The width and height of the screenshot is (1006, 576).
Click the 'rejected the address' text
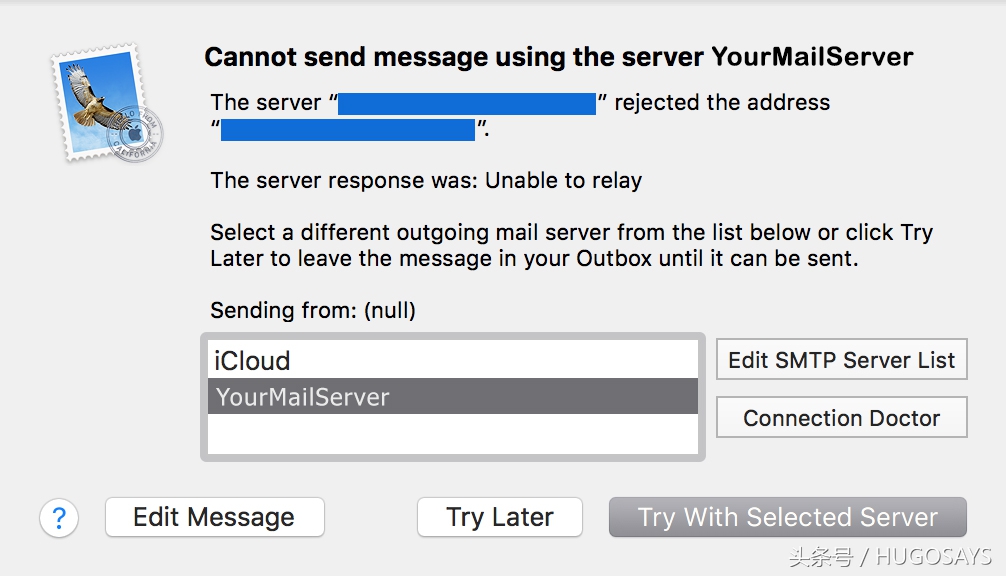pos(722,102)
